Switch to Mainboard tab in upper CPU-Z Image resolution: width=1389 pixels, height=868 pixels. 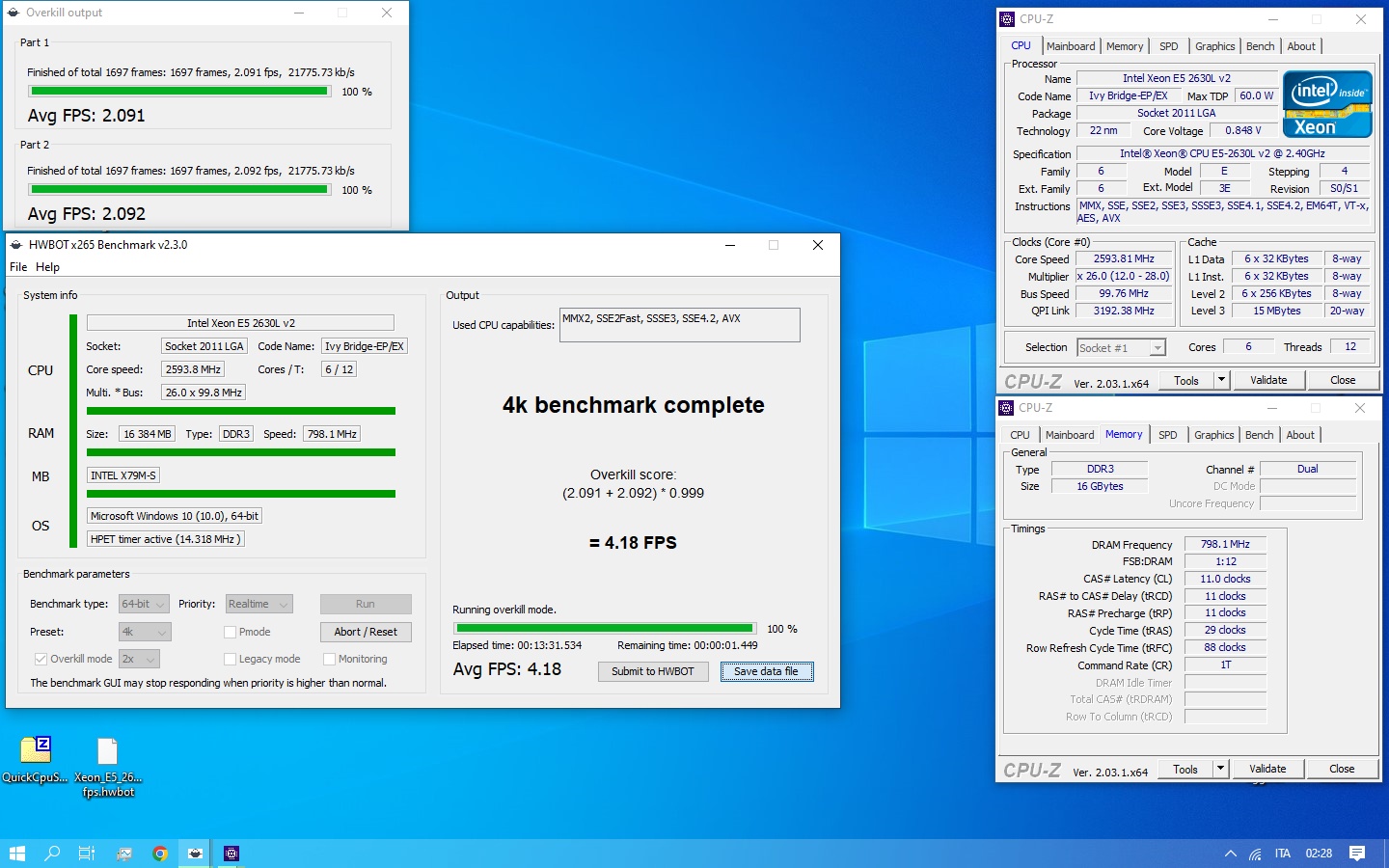[1071, 46]
